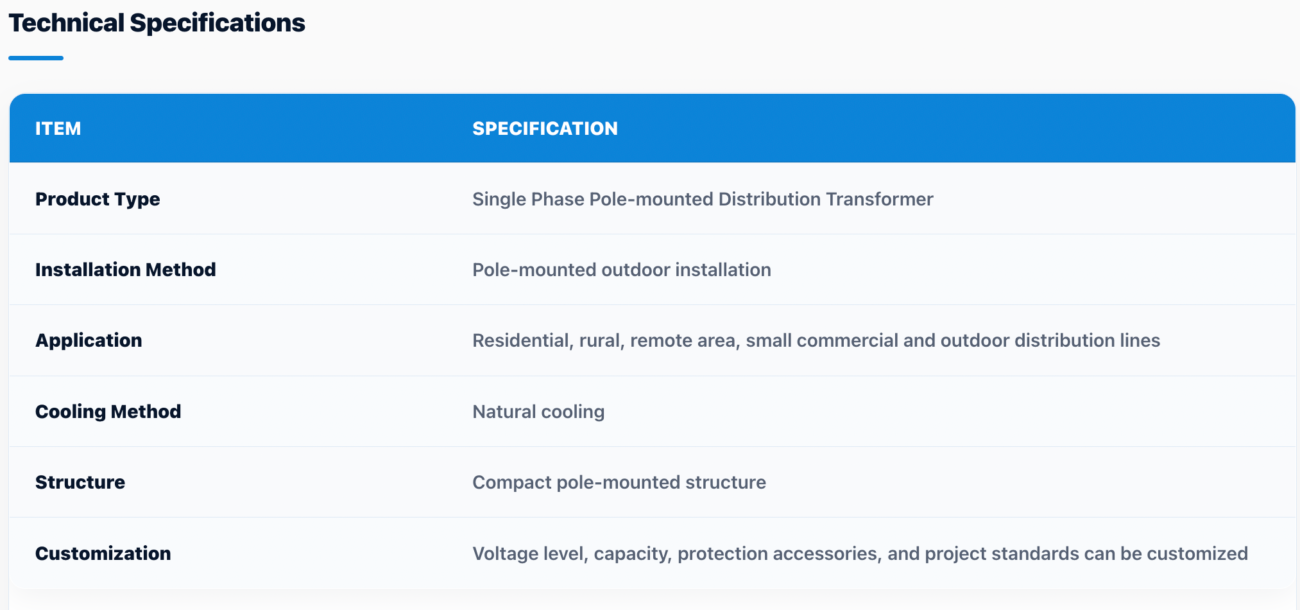Viewport: 1300px width, 610px height.
Task: Select the SPECIFICATION column header
Action: pyautogui.click(x=545, y=128)
